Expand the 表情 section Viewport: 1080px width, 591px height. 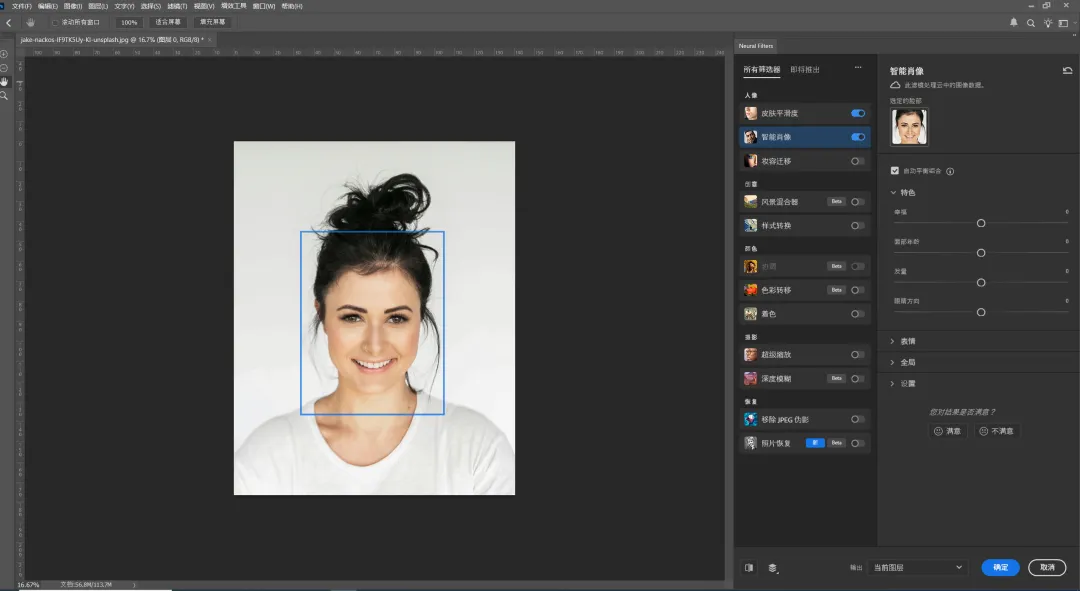(x=904, y=341)
